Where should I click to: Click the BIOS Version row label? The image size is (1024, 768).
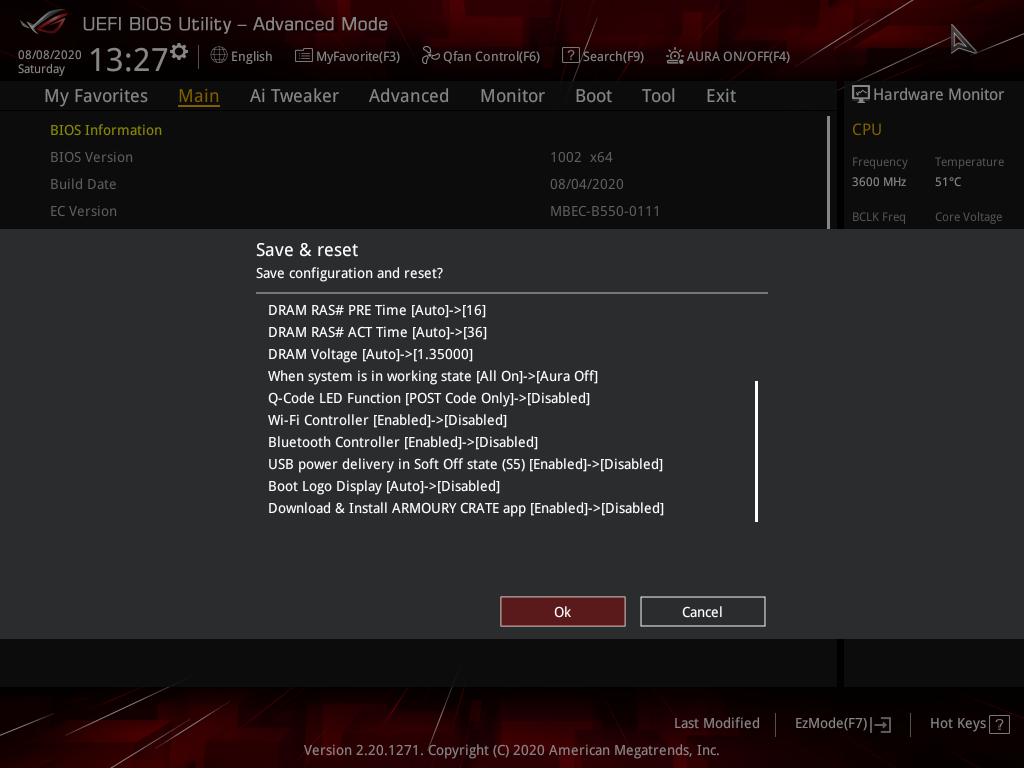click(91, 157)
